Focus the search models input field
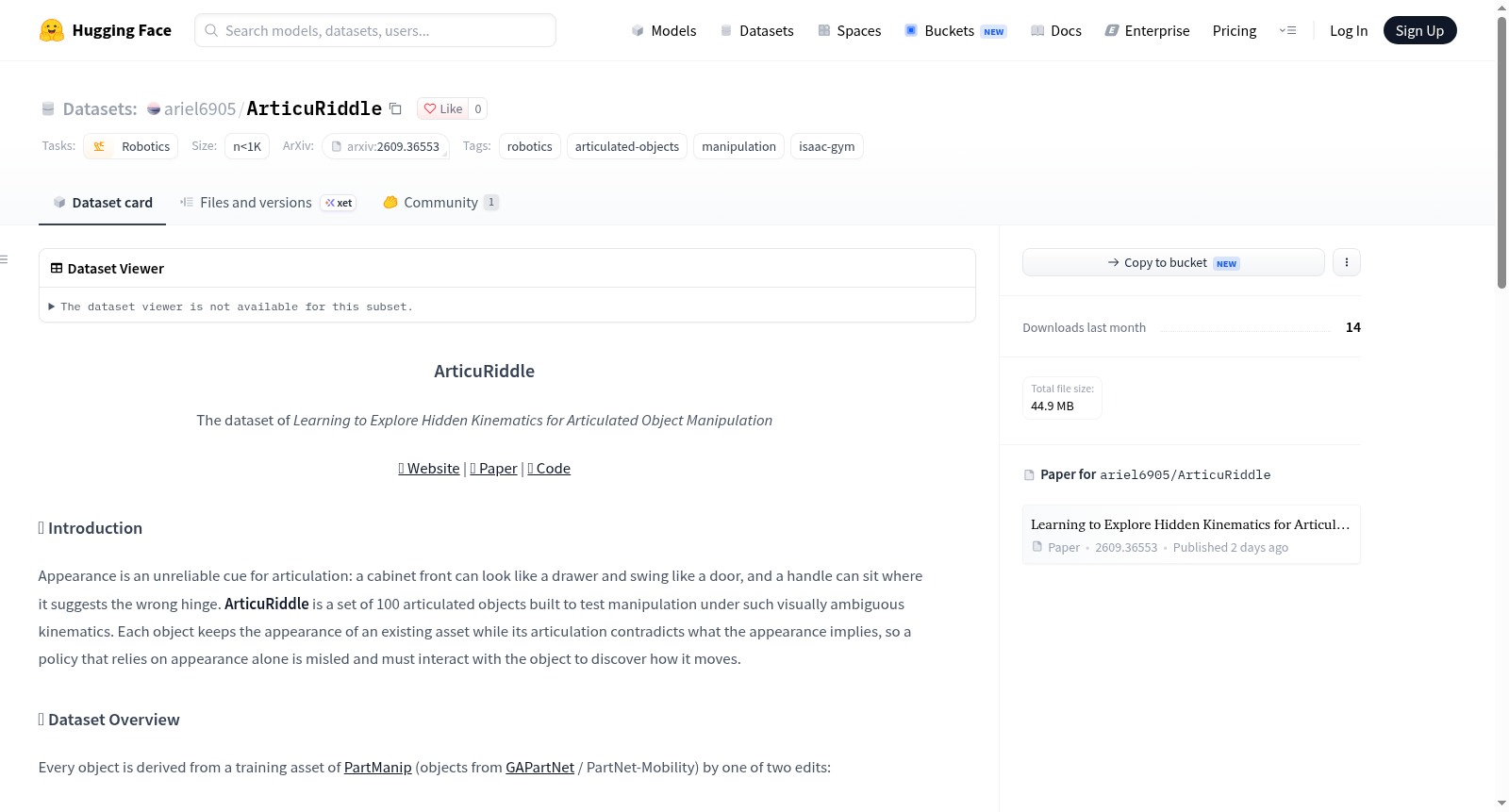The image size is (1509, 812). tap(375, 30)
